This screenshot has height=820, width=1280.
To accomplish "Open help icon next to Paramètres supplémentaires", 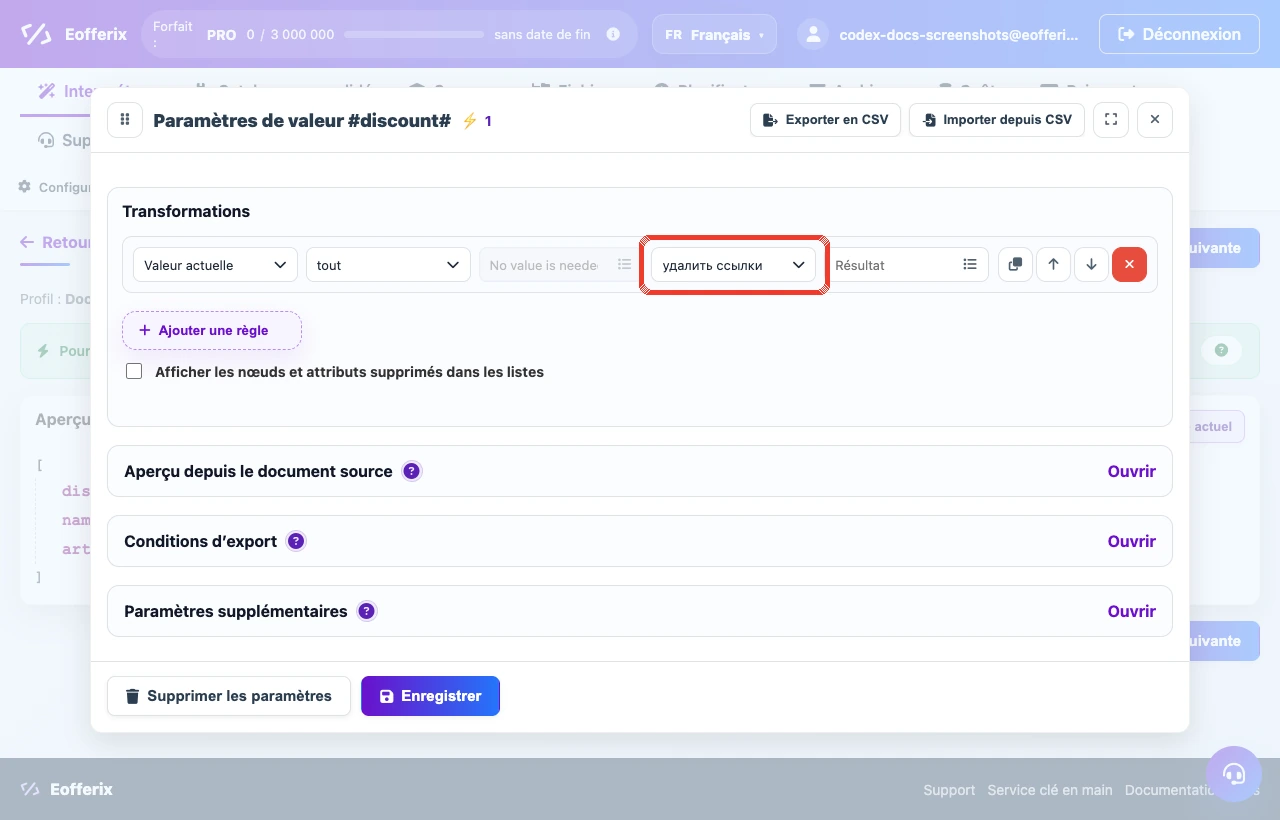I will (x=366, y=611).
